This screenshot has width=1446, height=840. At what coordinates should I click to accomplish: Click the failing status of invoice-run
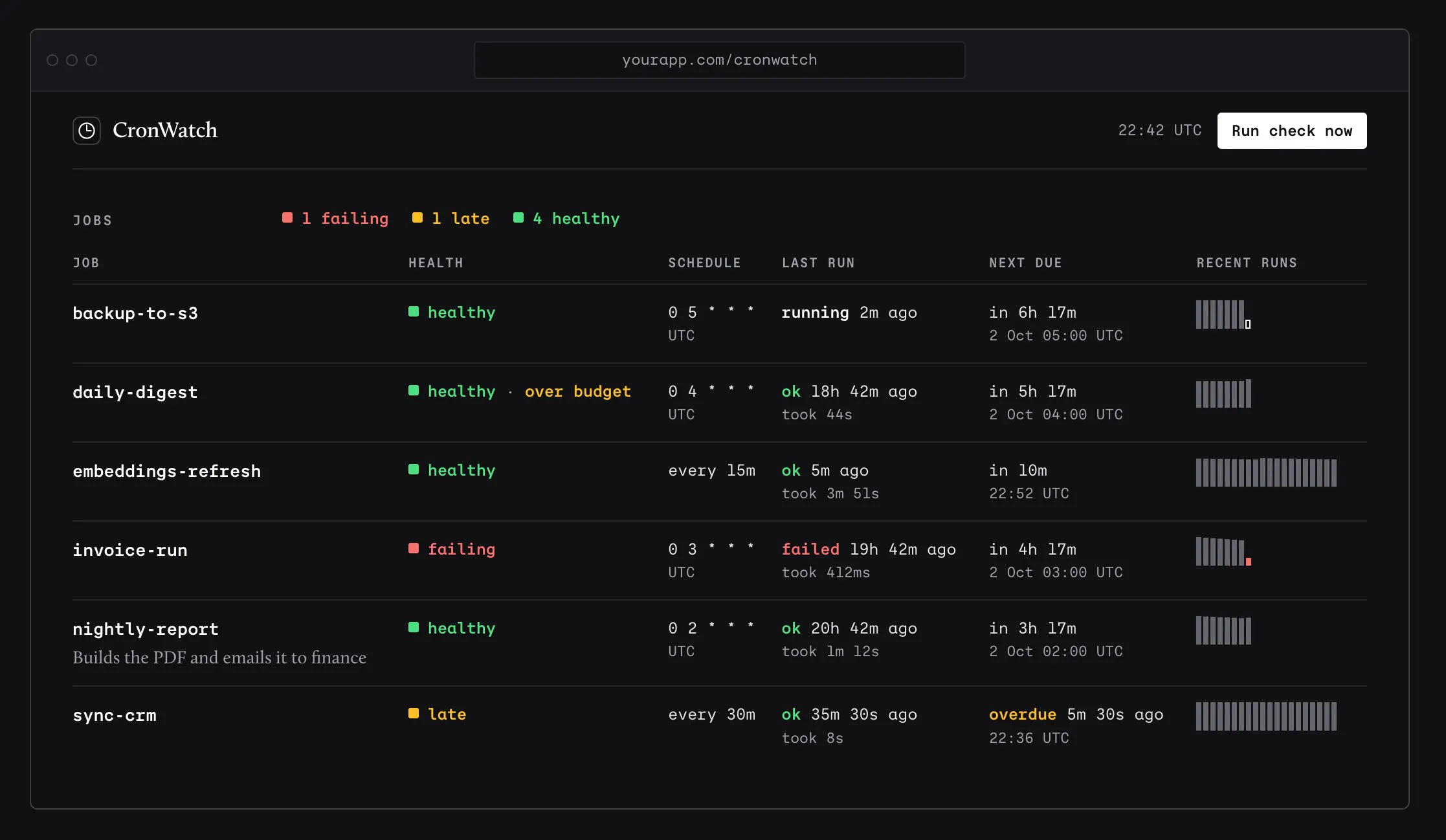[452, 549]
